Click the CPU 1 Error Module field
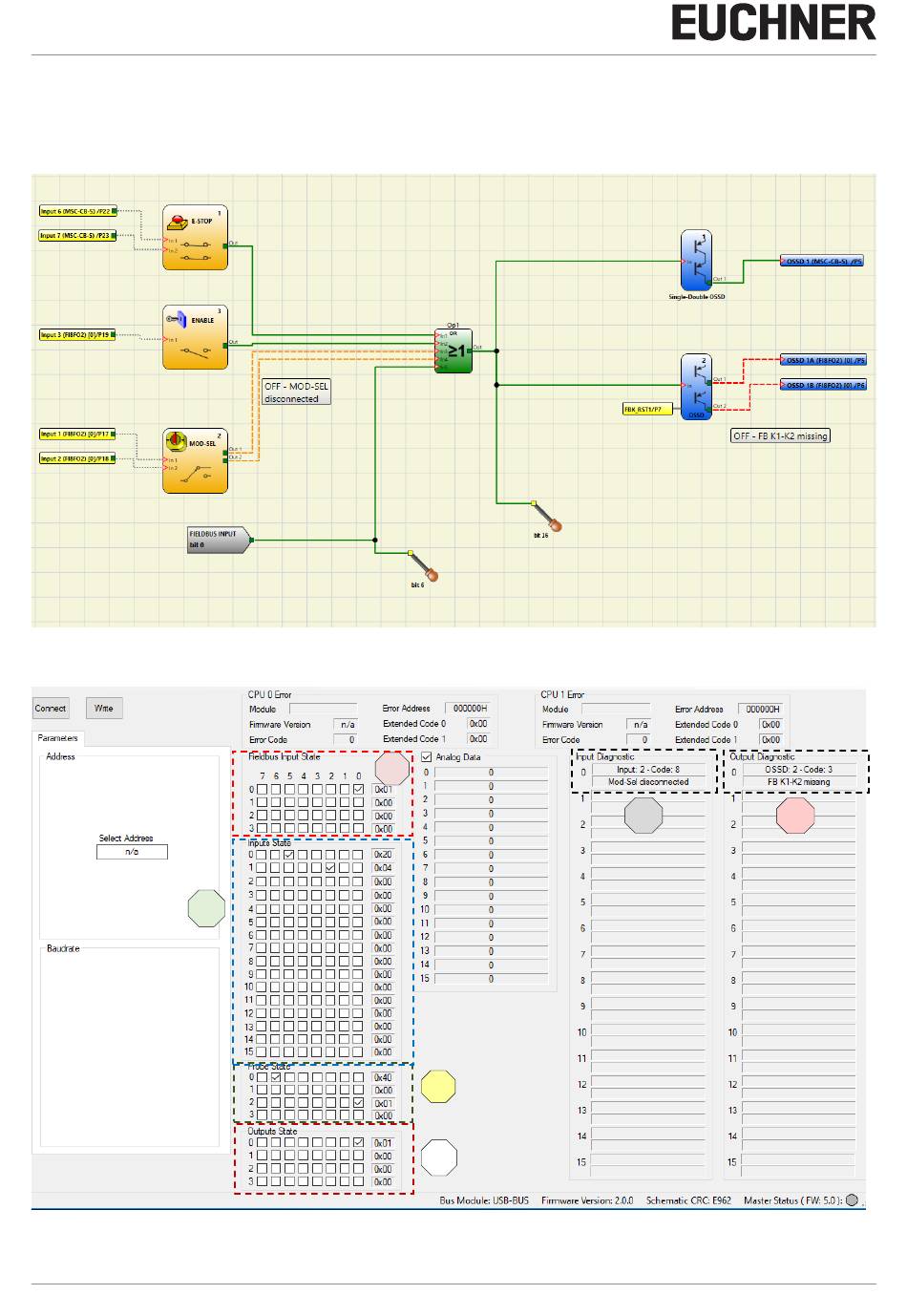The width and height of the screenshot is (907, 1316). 616,710
